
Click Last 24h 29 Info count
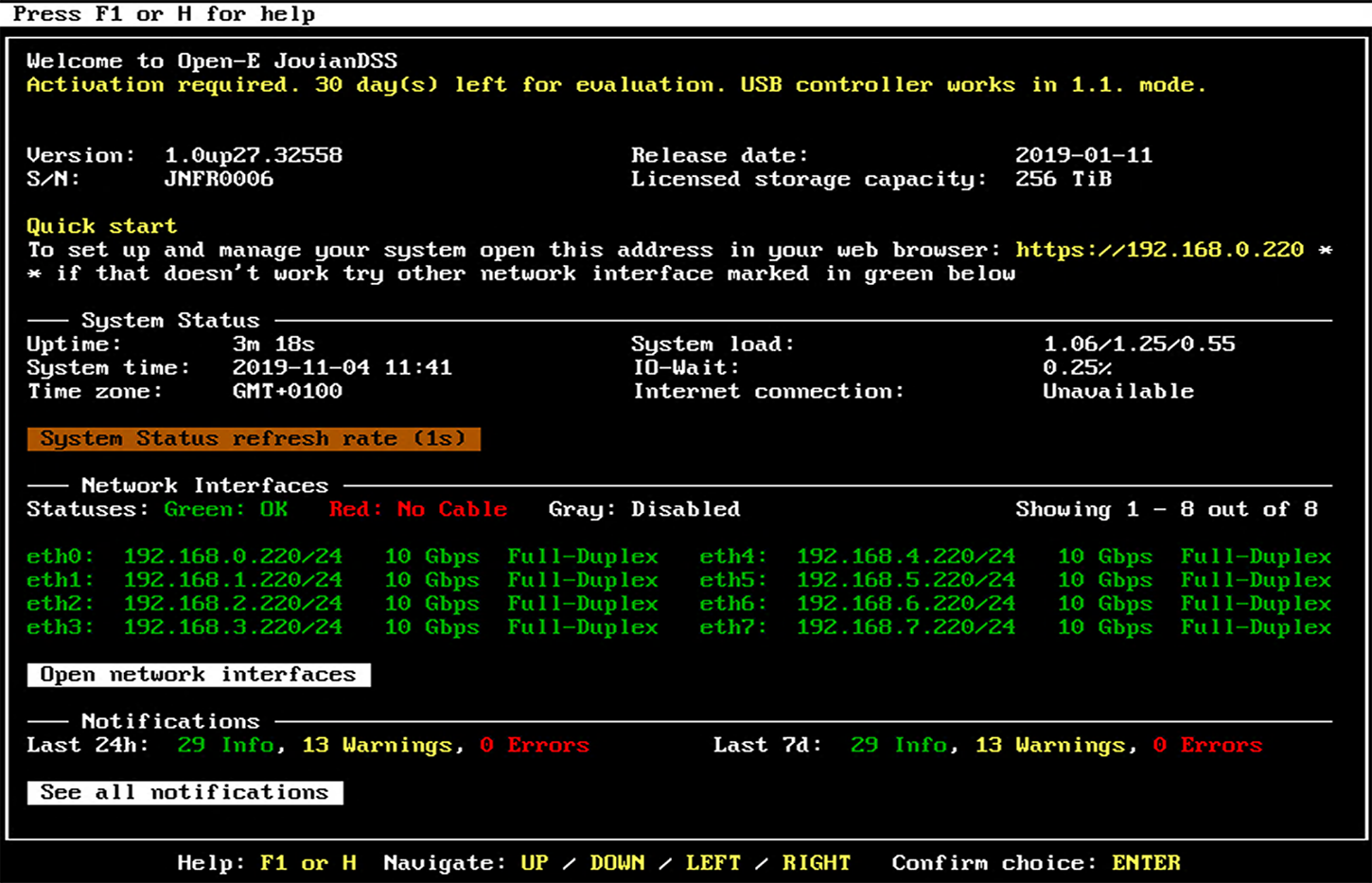226,746
